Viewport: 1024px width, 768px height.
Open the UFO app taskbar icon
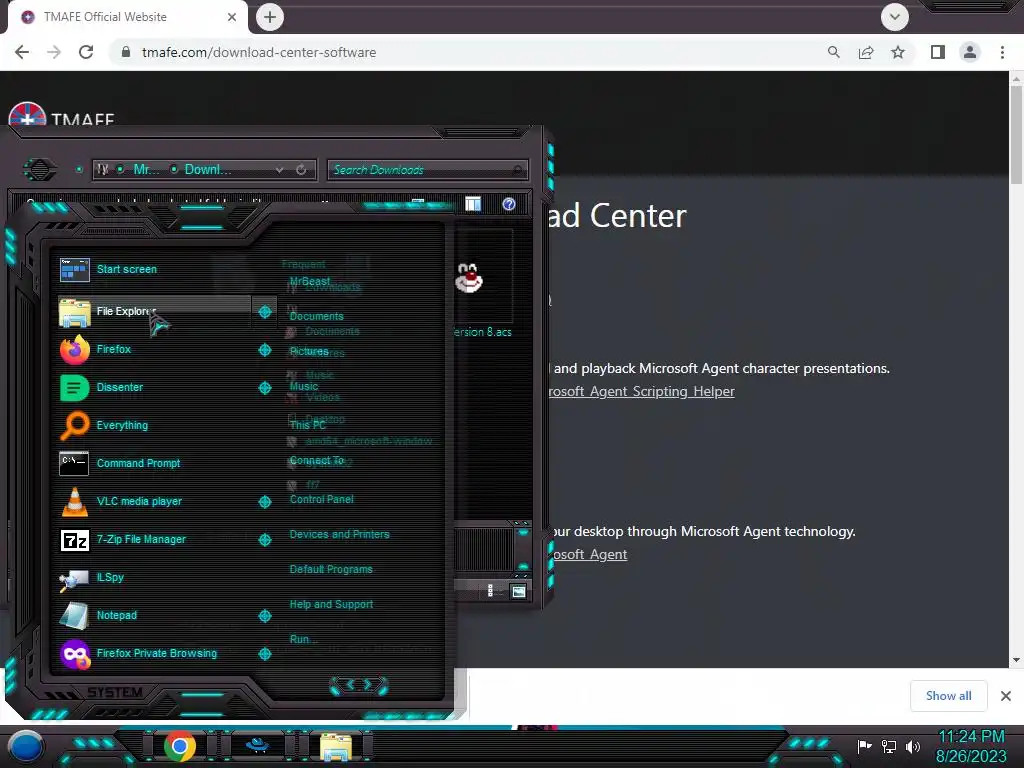[257, 745]
